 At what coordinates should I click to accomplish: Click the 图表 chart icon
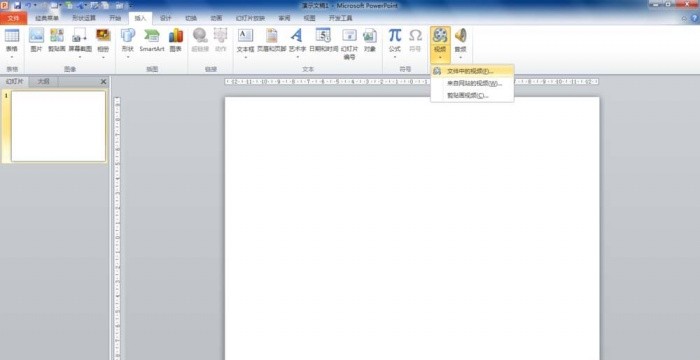tap(176, 40)
